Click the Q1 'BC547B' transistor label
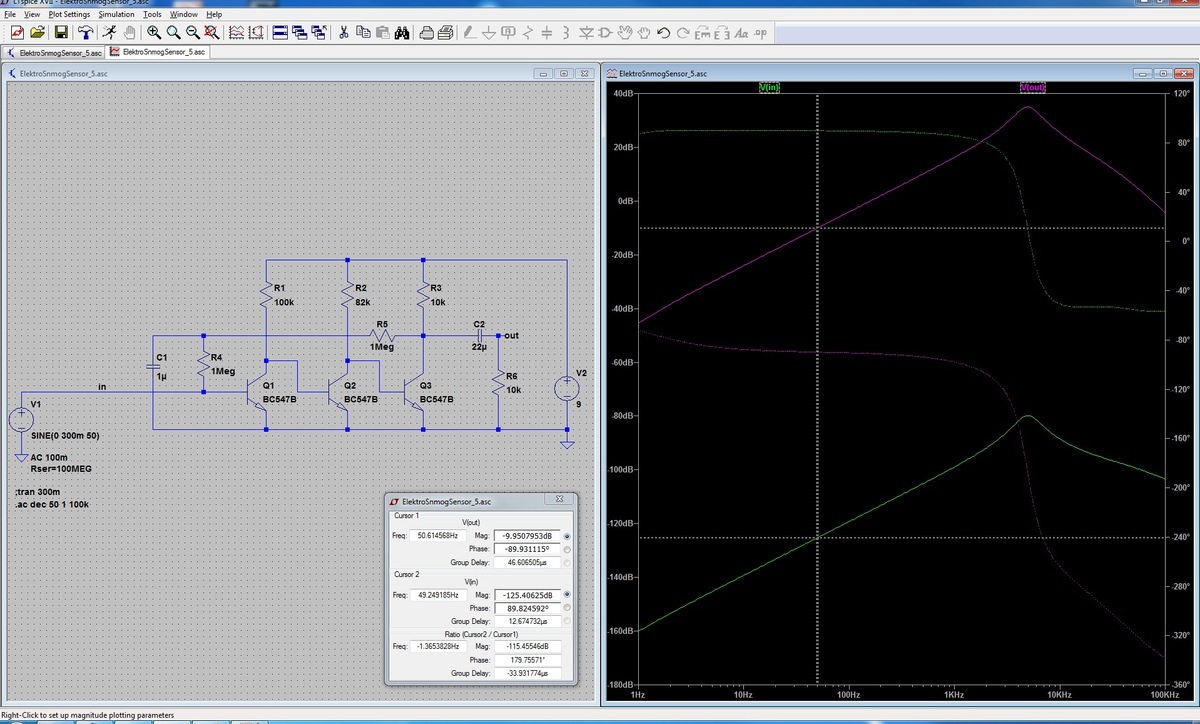Viewport: 1200px width, 724px height. pos(279,399)
